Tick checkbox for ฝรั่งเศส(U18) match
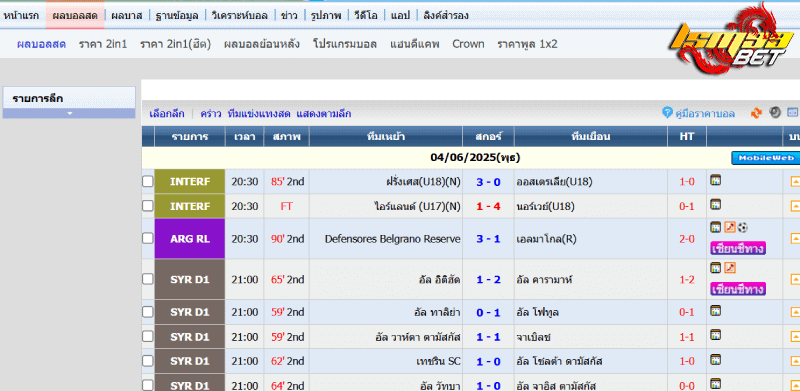This screenshot has width=800, height=391. tap(147, 181)
